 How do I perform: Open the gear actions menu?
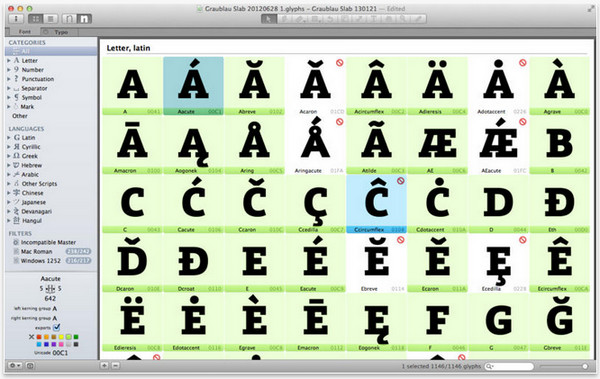(15, 366)
